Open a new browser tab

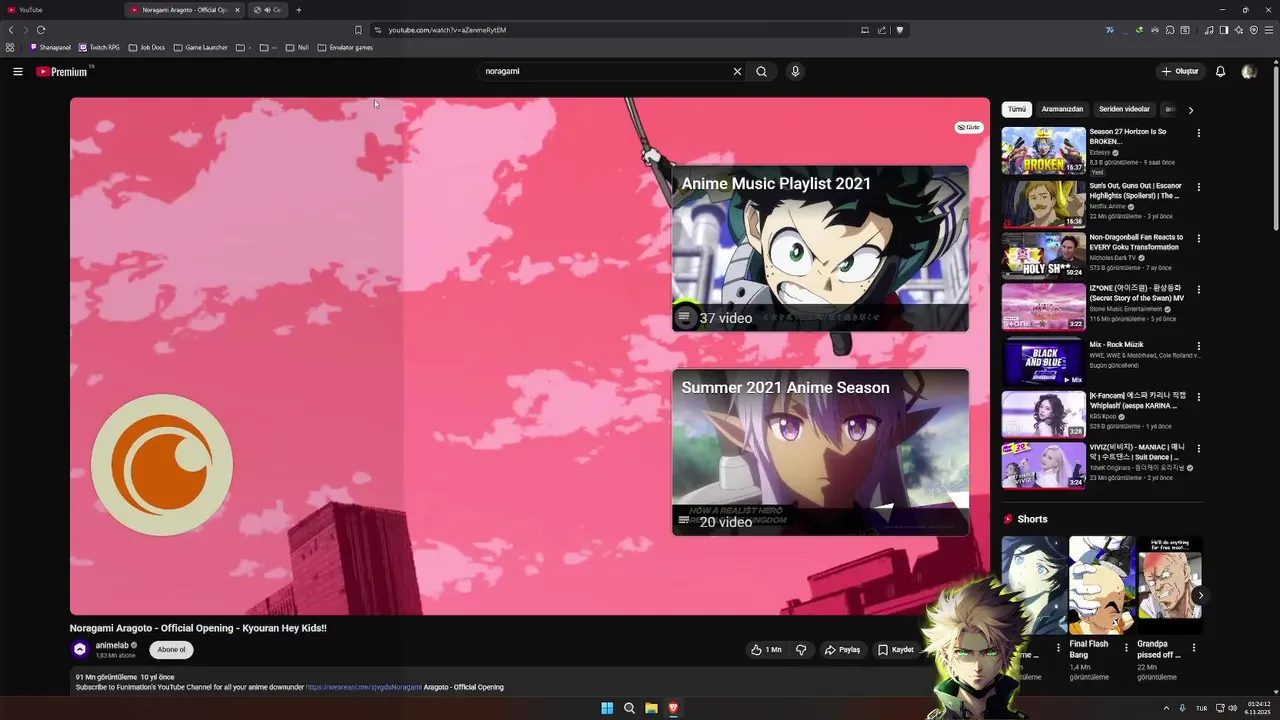click(298, 10)
